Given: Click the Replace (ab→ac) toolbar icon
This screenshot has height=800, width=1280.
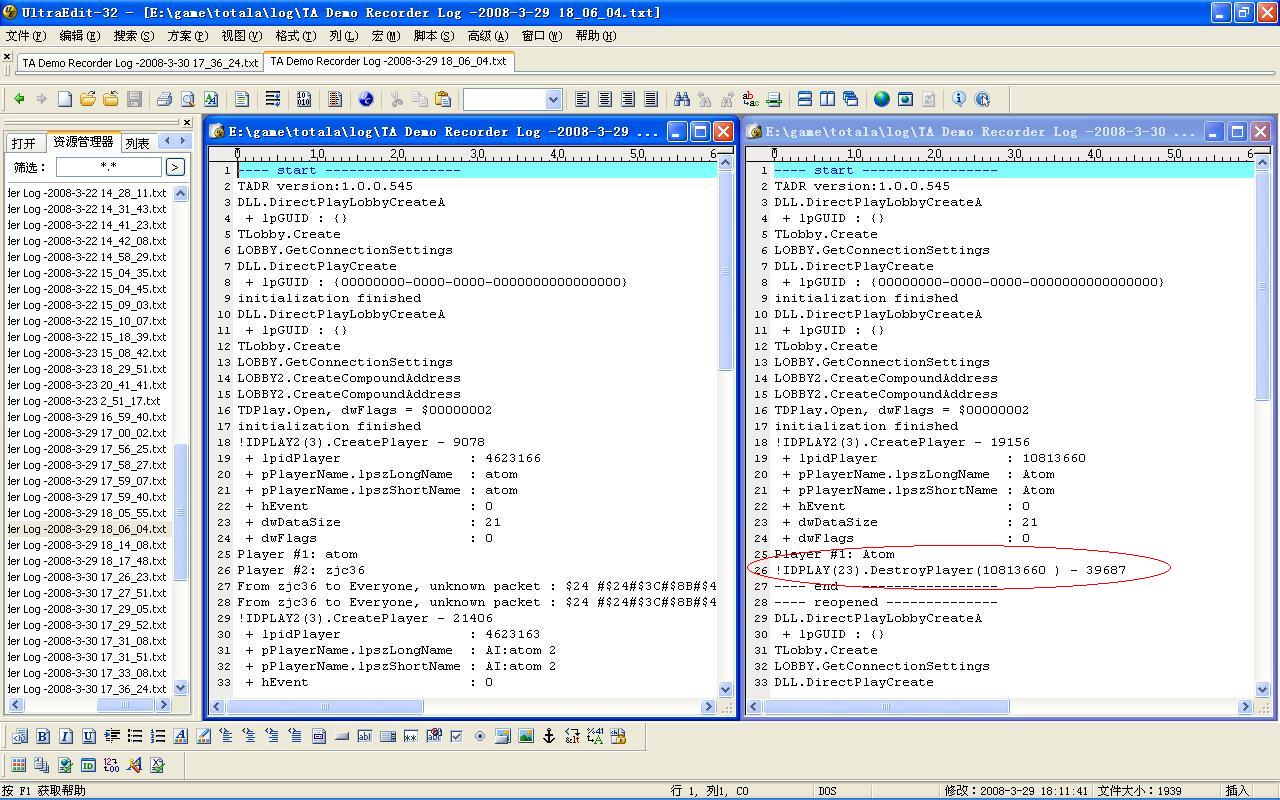Looking at the screenshot, I should click(750, 99).
